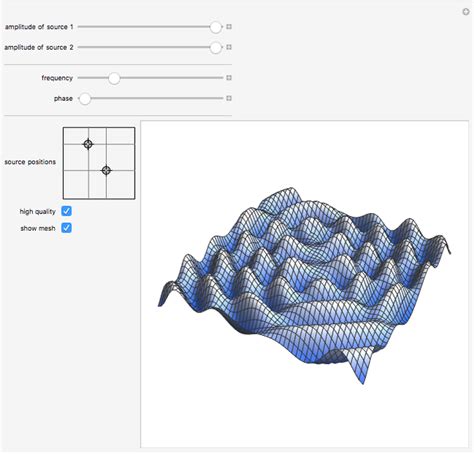Click the phase slider thumb
This screenshot has height=454, width=474.
(85, 99)
